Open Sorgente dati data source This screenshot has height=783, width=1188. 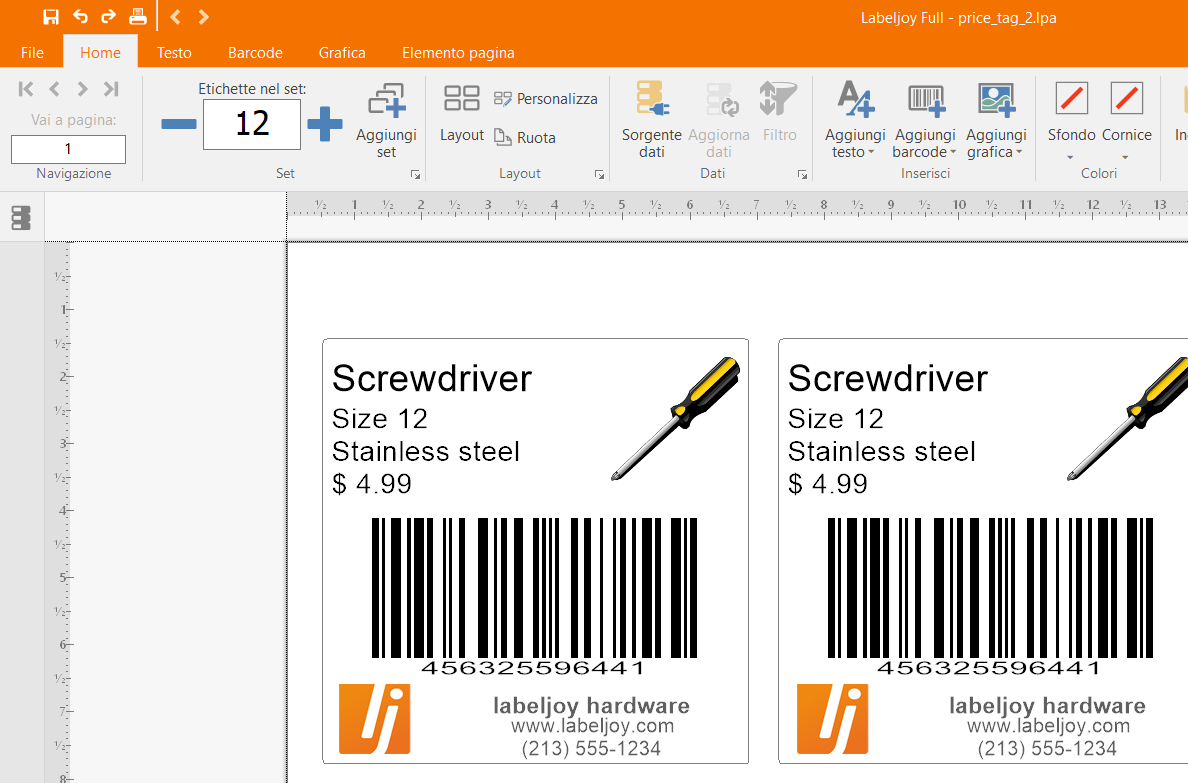point(652,121)
